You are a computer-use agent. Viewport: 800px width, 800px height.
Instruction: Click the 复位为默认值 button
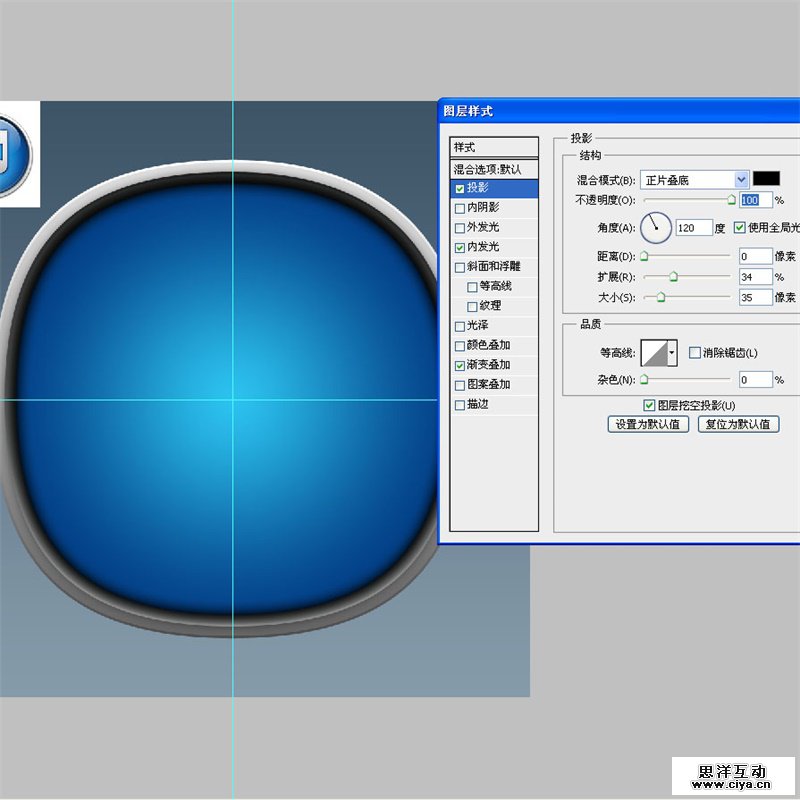pyautogui.click(x=738, y=424)
